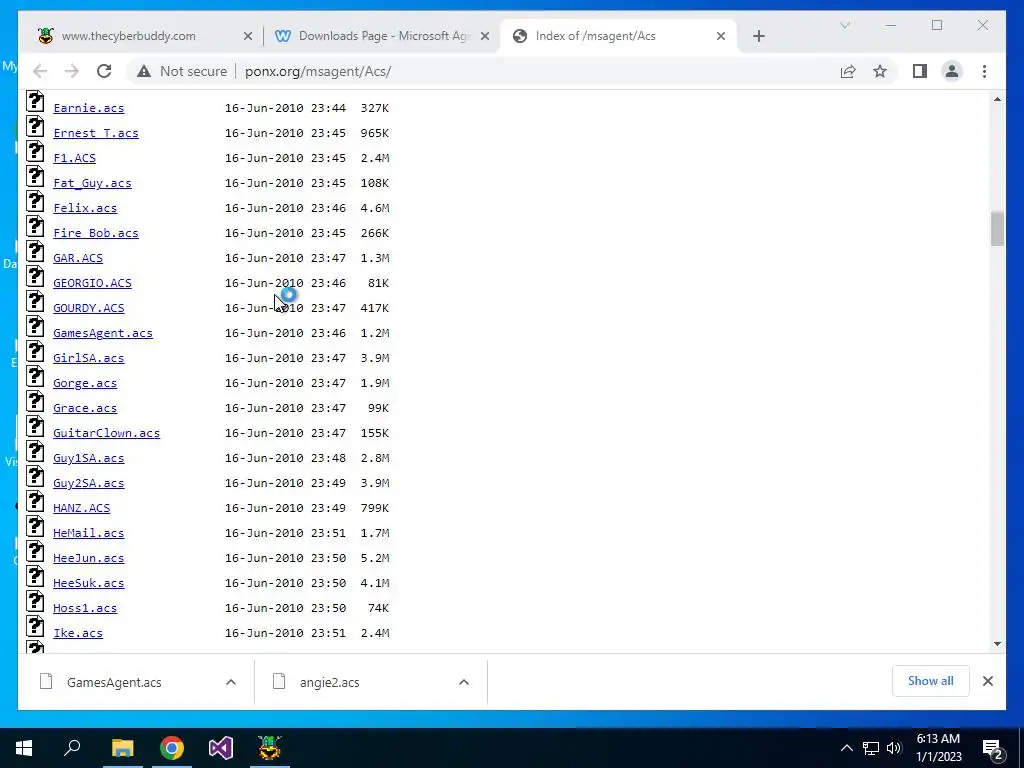Switch to Downloads Page - Microsoft Agent tab
Image resolution: width=1024 pixels, height=768 pixels.
384,36
